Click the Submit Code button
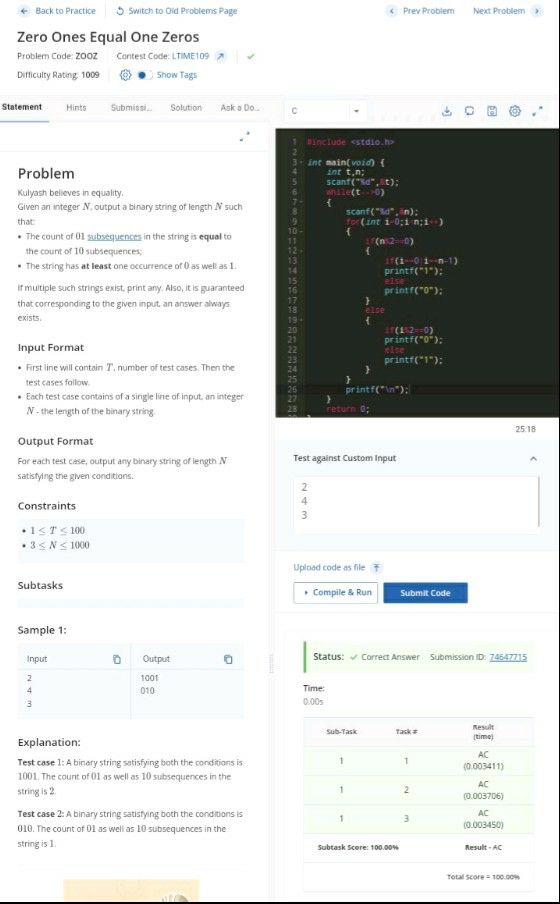The height and width of the screenshot is (904, 560). click(x=426, y=593)
